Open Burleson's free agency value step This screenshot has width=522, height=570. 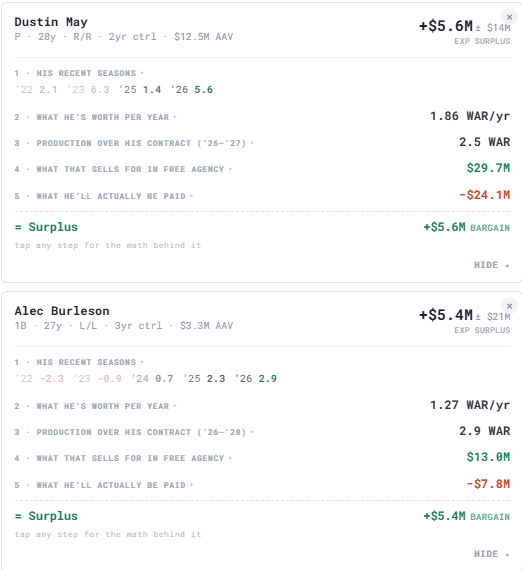262,458
